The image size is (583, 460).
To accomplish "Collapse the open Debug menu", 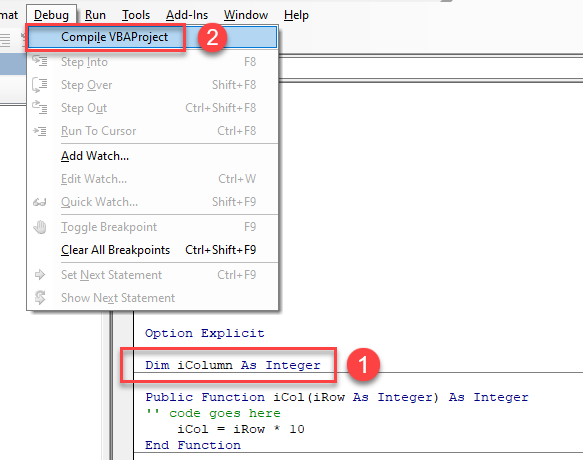I will pyautogui.click(x=51, y=15).
